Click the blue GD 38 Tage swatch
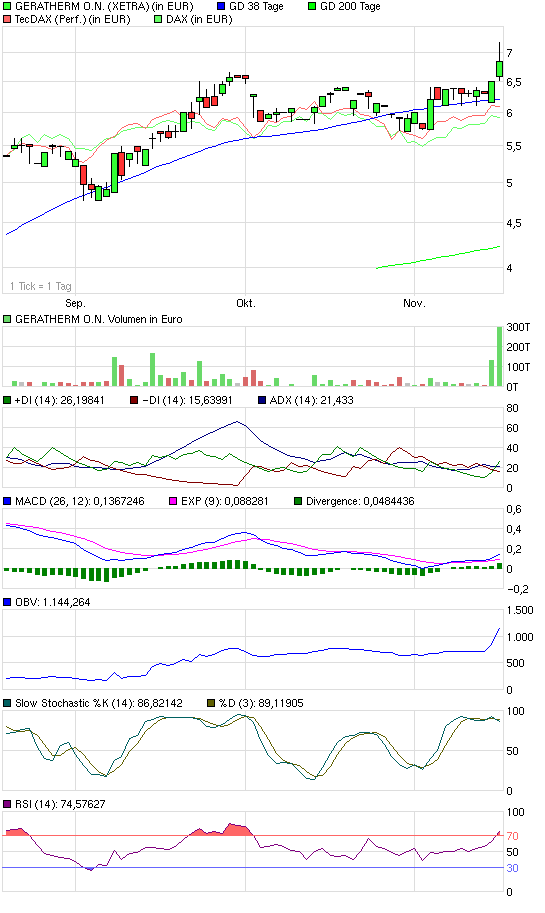The height and width of the screenshot is (913, 545). (221, 6)
